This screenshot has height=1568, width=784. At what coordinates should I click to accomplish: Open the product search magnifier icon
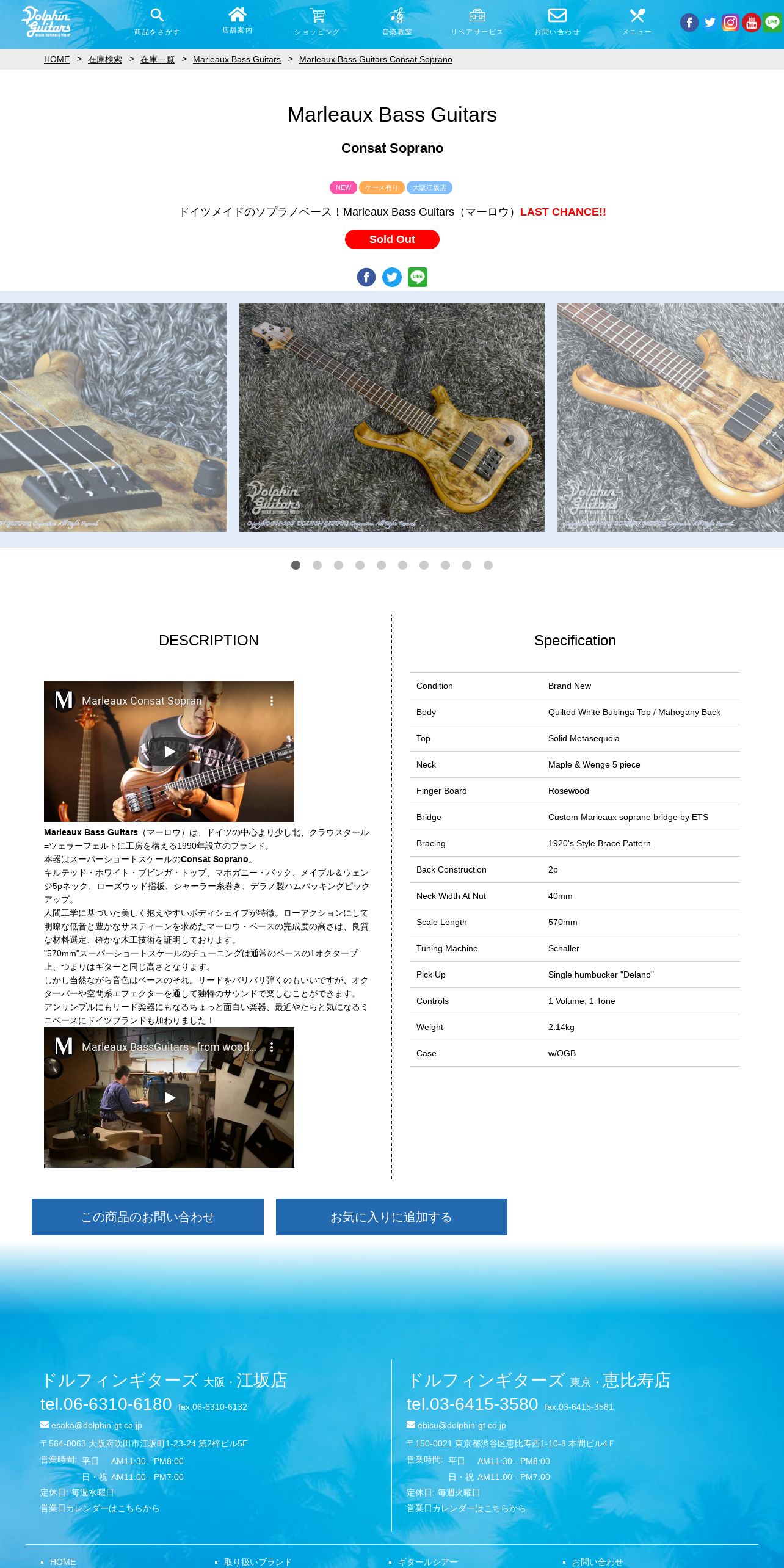click(157, 15)
